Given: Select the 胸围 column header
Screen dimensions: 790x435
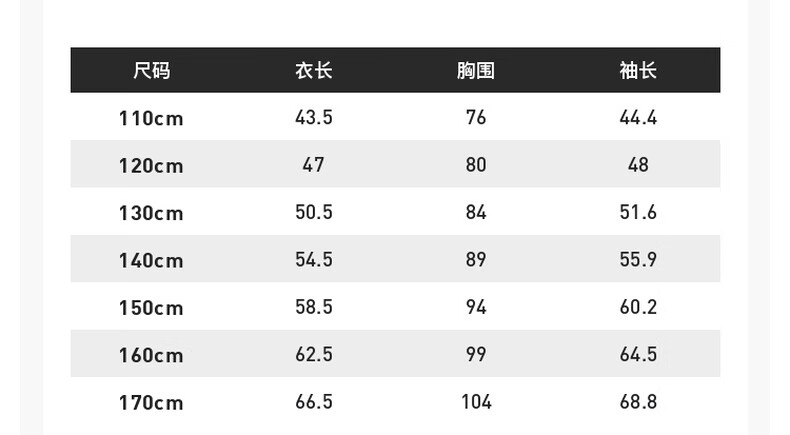Looking at the screenshot, I should coord(476,71).
